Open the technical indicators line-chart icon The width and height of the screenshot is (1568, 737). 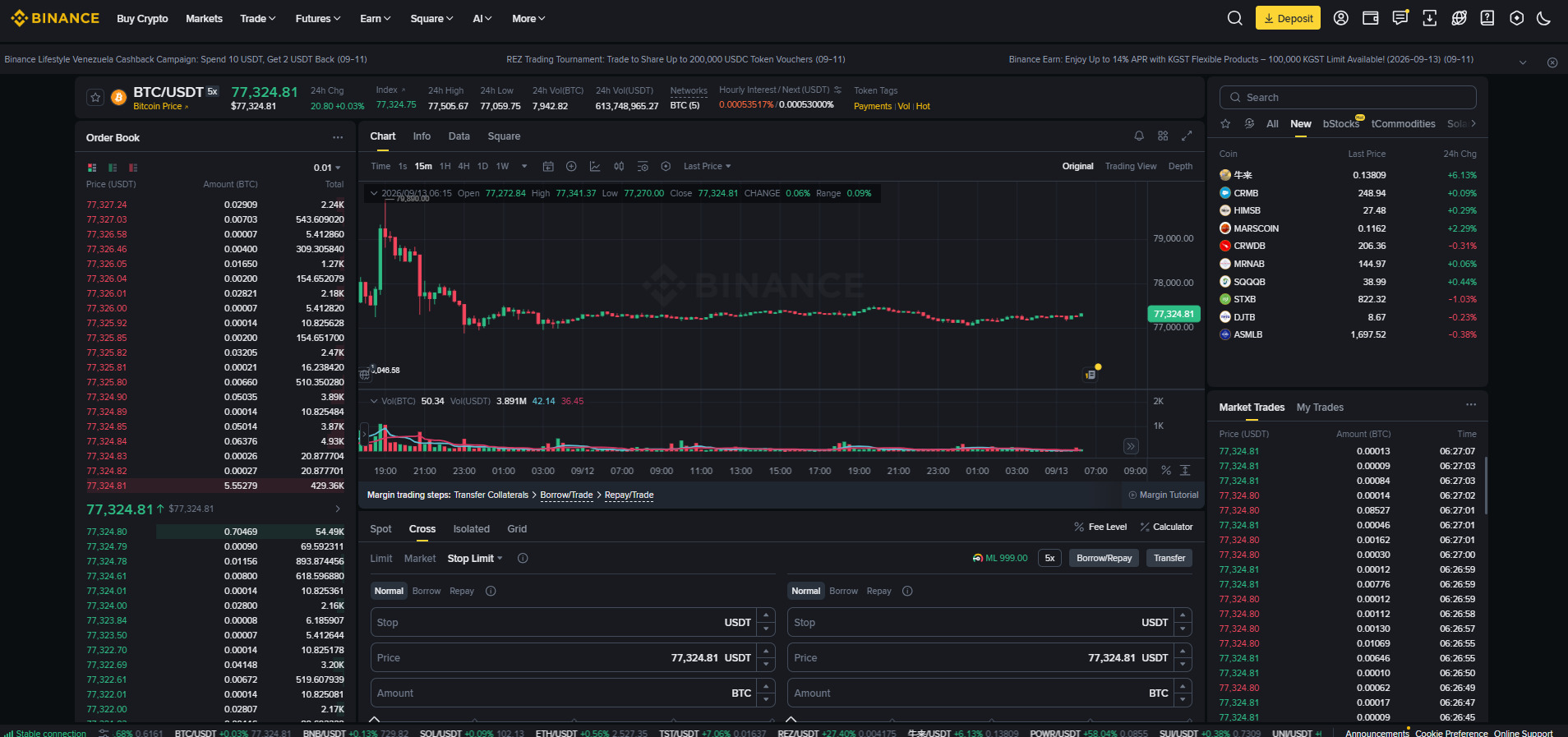(x=595, y=166)
